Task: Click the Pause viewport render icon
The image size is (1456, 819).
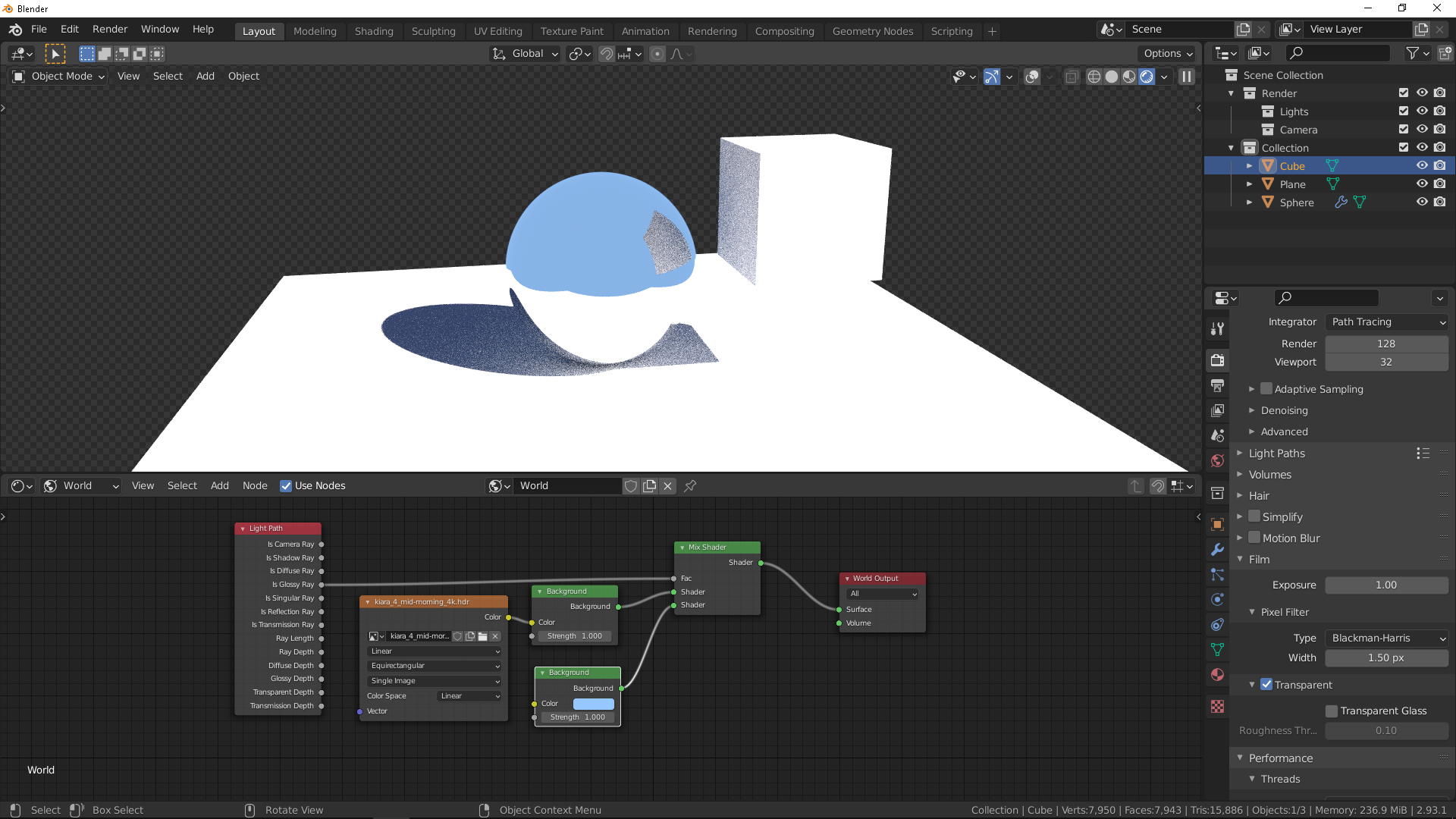Action: point(1187,77)
